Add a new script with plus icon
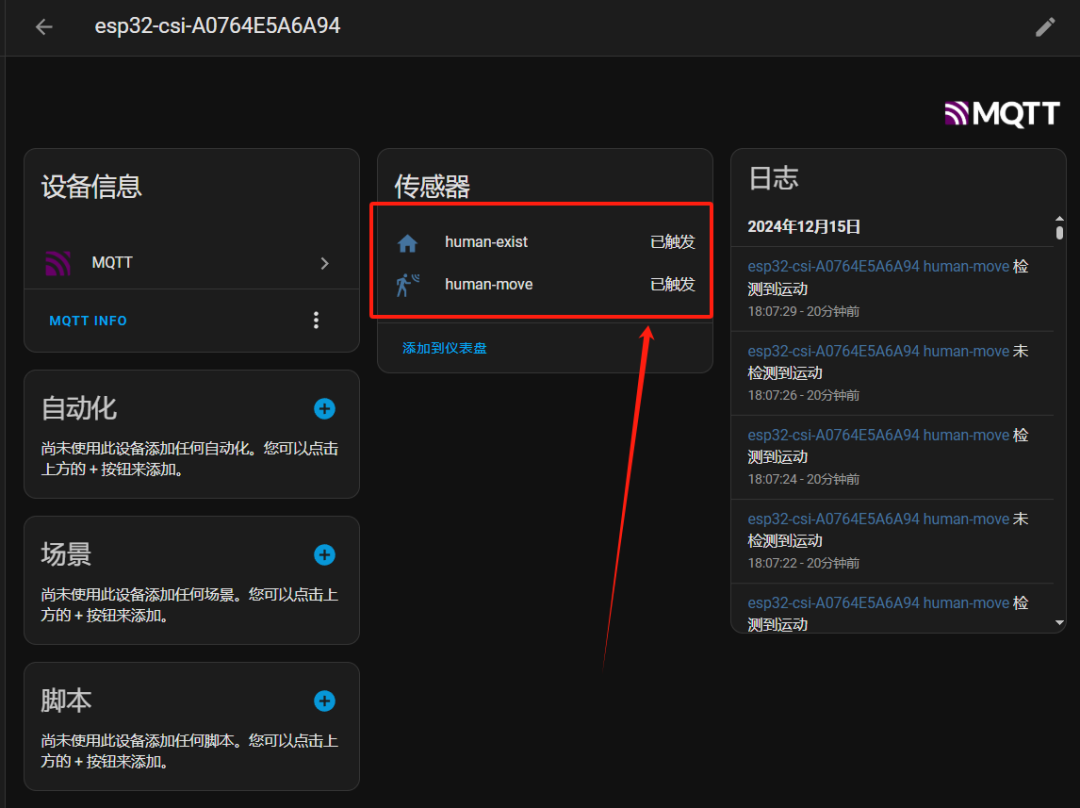This screenshot has width=1080, height=808. [x=324, y=701]
